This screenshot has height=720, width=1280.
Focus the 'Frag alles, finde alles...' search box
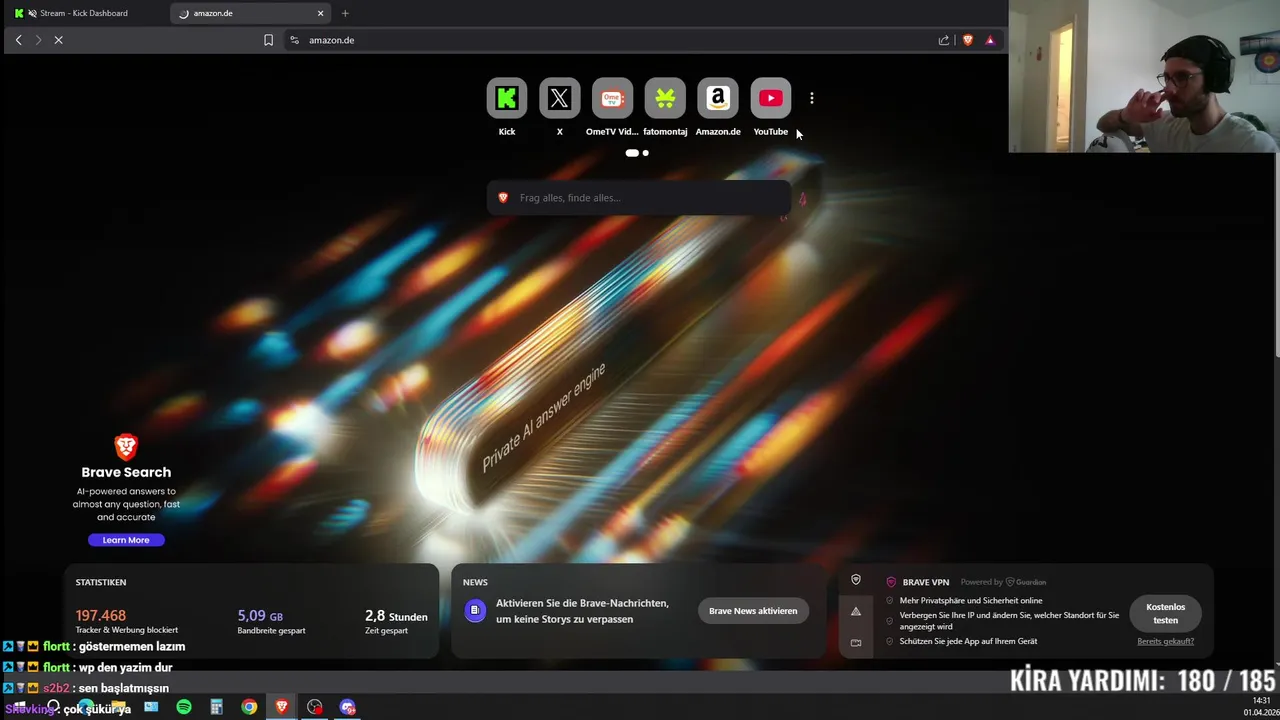tap(638, 198)
